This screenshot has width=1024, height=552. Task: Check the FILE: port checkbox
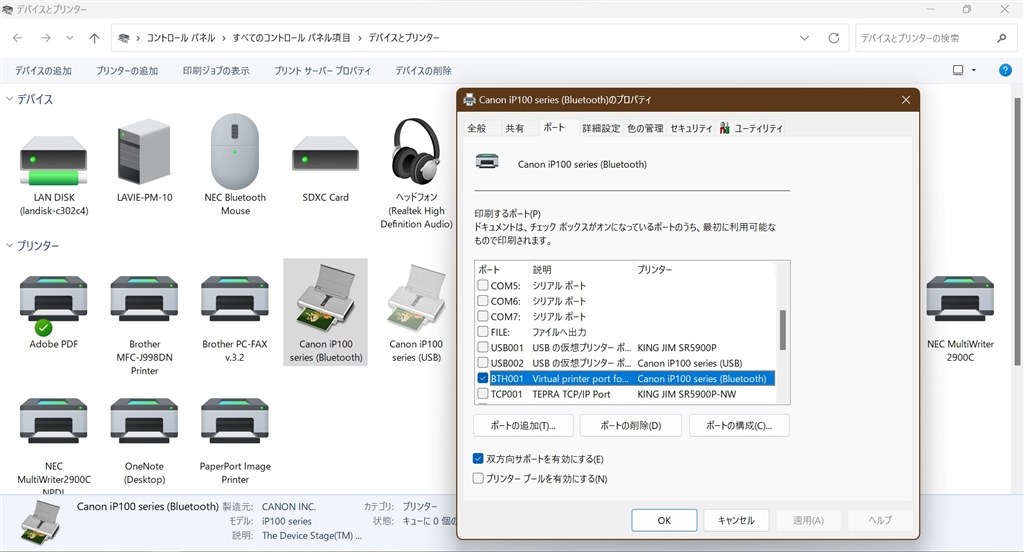click(483, 331)
